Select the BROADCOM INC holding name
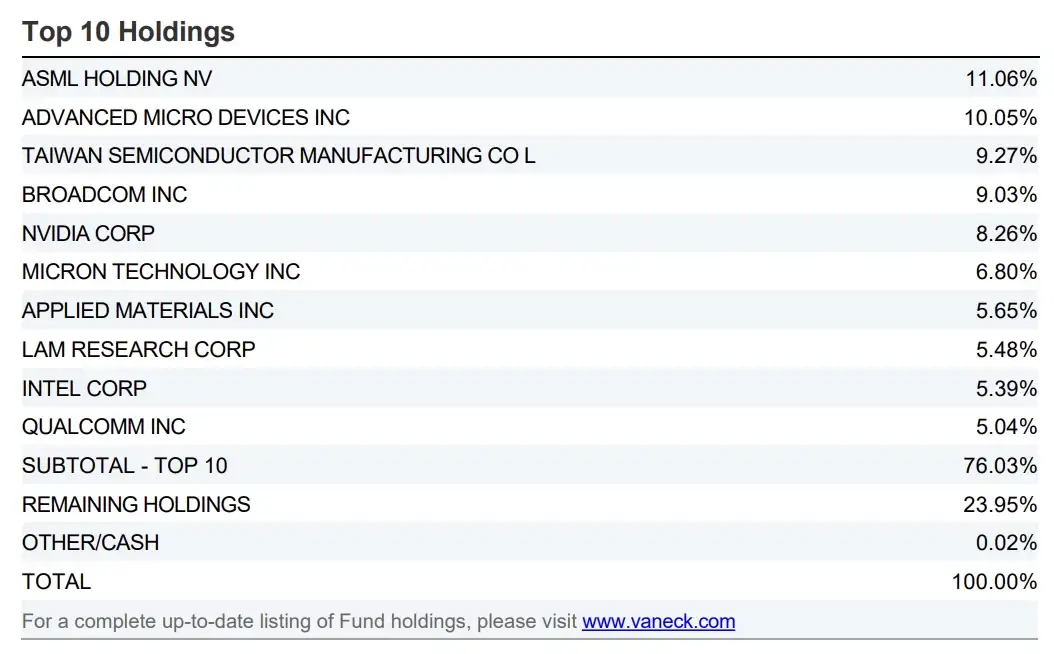Image resolution: width=1054 pixels, height=654 pixels. 104,195
